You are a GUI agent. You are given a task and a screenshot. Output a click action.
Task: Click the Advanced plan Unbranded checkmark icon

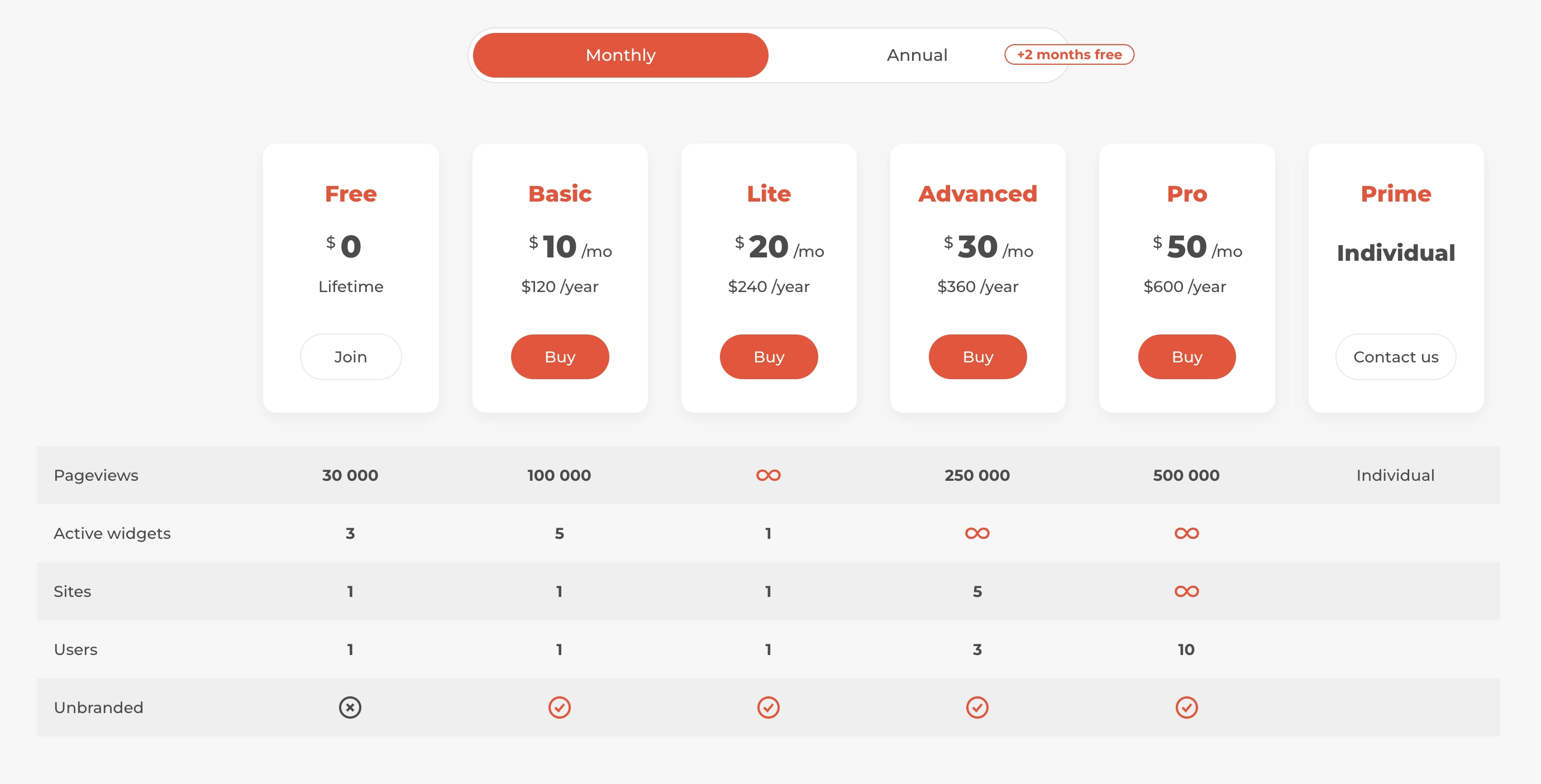[x=977, y=707]
